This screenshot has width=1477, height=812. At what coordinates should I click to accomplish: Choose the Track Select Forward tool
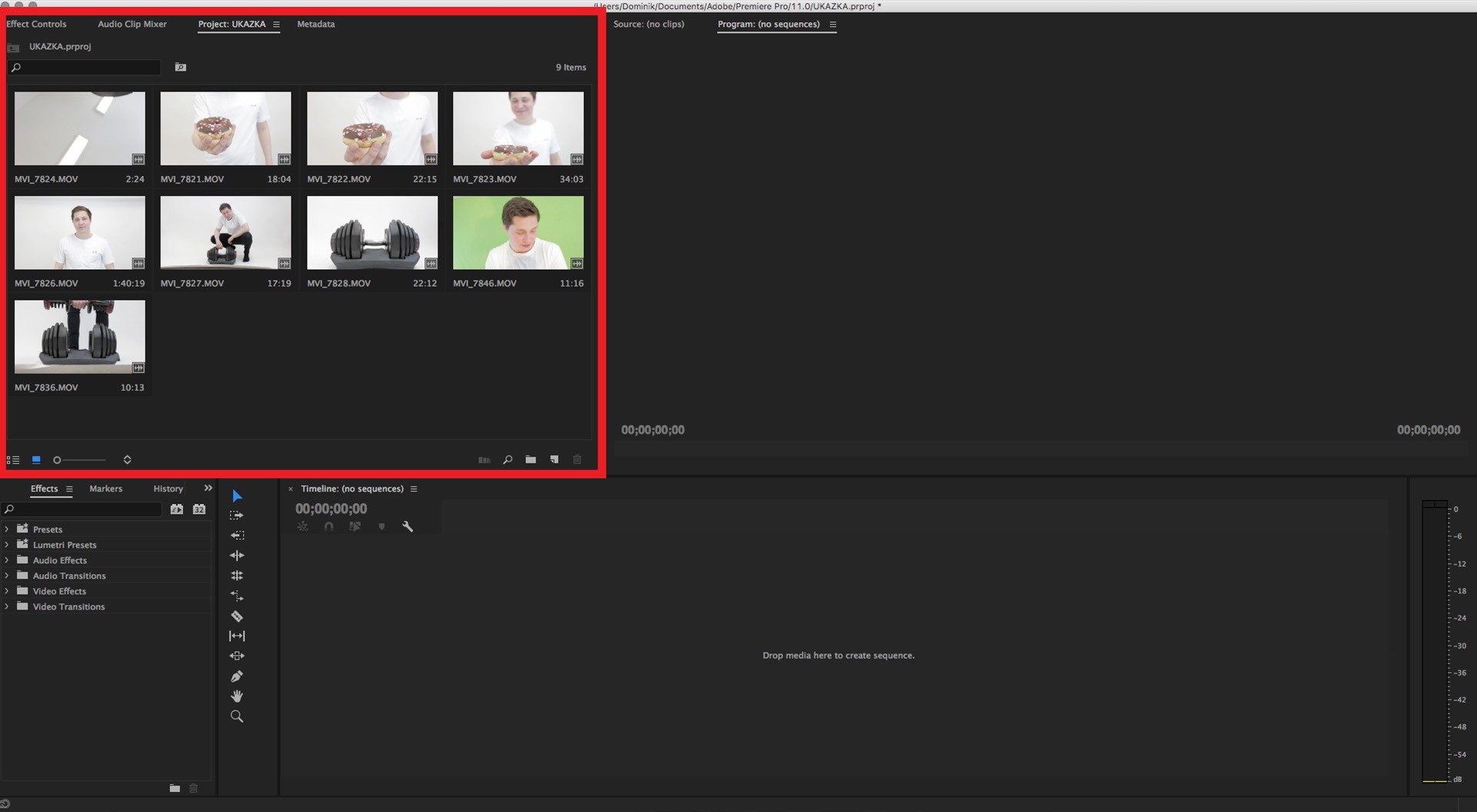click(x=237, y=515)
